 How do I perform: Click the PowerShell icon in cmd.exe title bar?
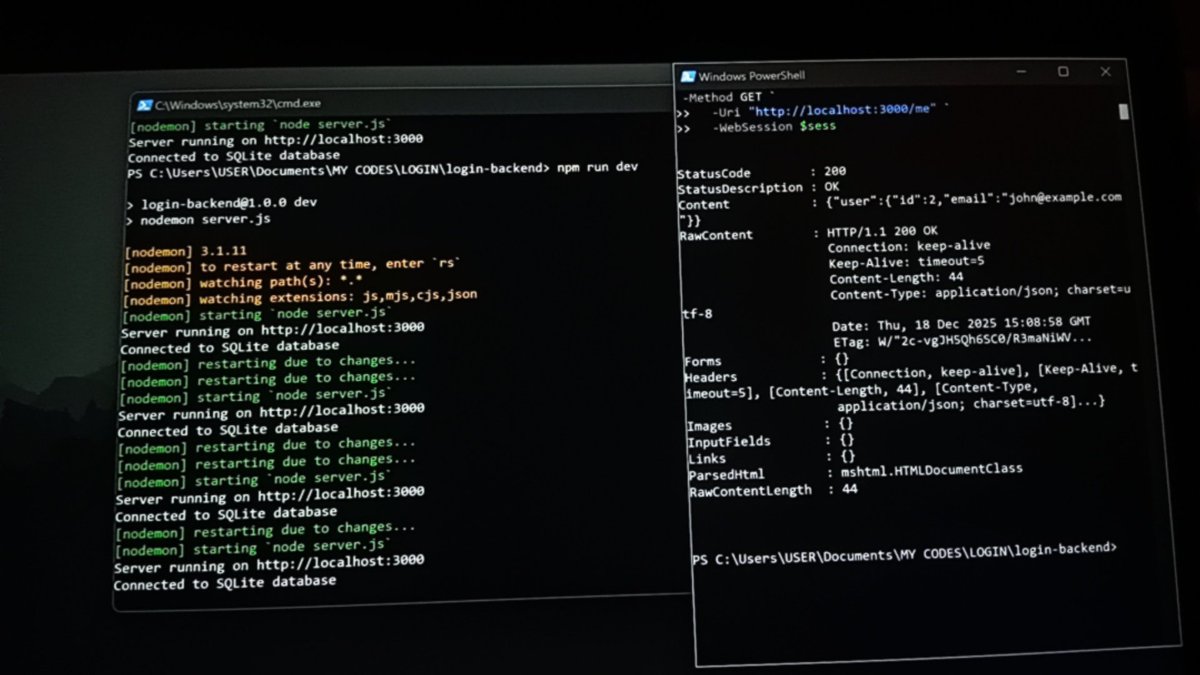(x=144, y=105)
